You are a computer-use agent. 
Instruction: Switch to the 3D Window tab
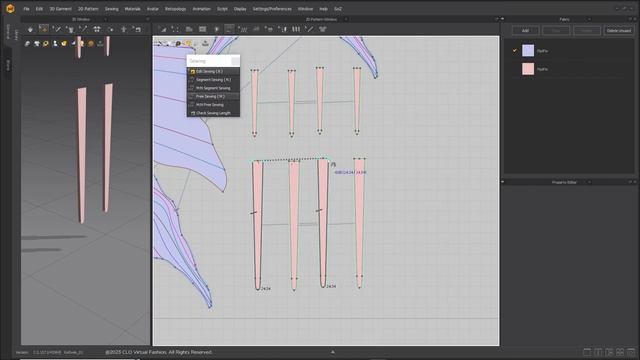(81, 19)
